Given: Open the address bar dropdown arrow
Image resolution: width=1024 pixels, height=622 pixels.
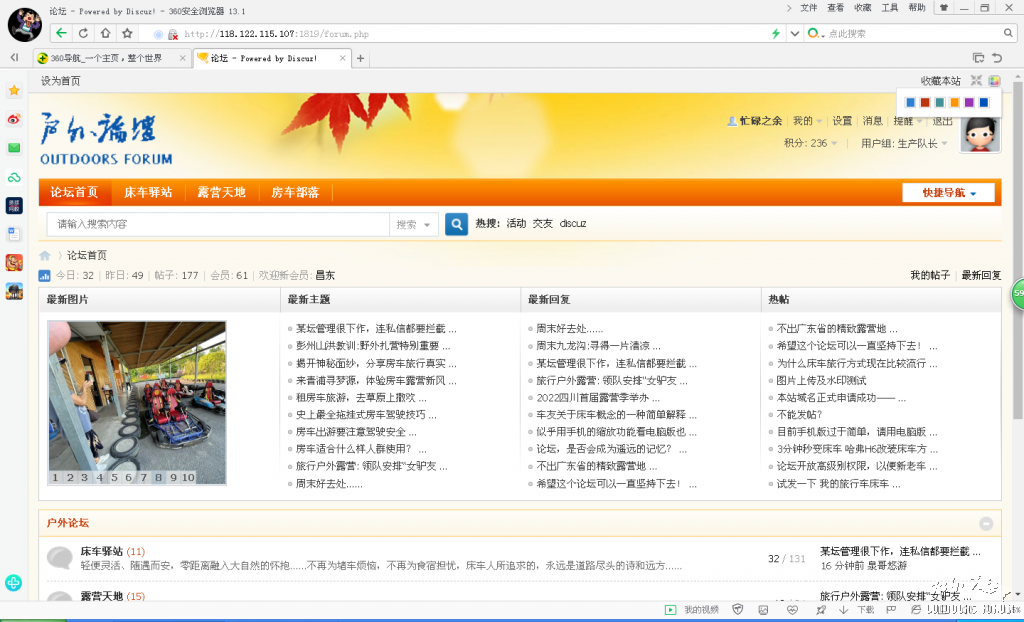Looking at the screenshot, I should (795, 33).
